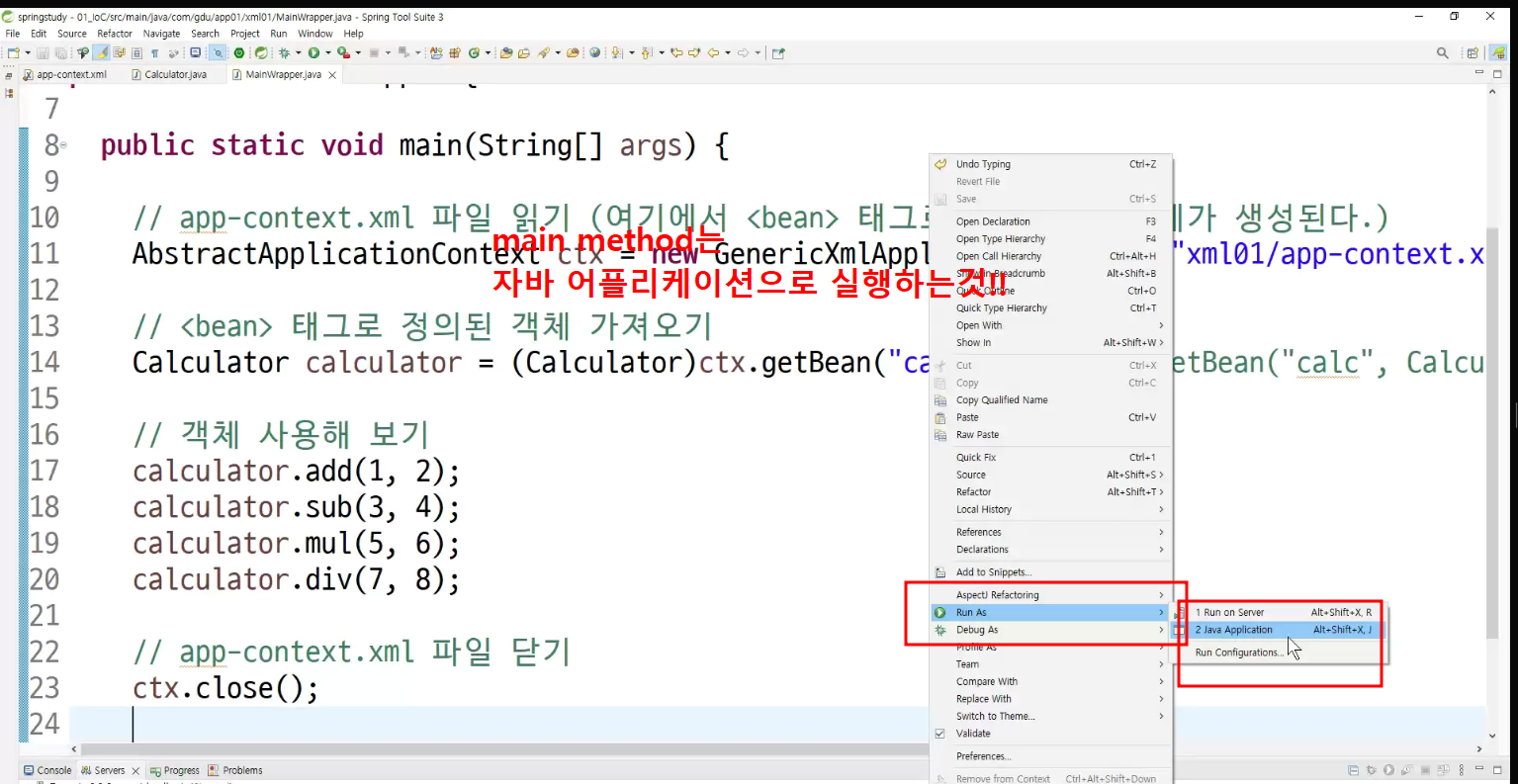Open the Project menu
The width and height of the screenshot is (1518, 784).
245,34
